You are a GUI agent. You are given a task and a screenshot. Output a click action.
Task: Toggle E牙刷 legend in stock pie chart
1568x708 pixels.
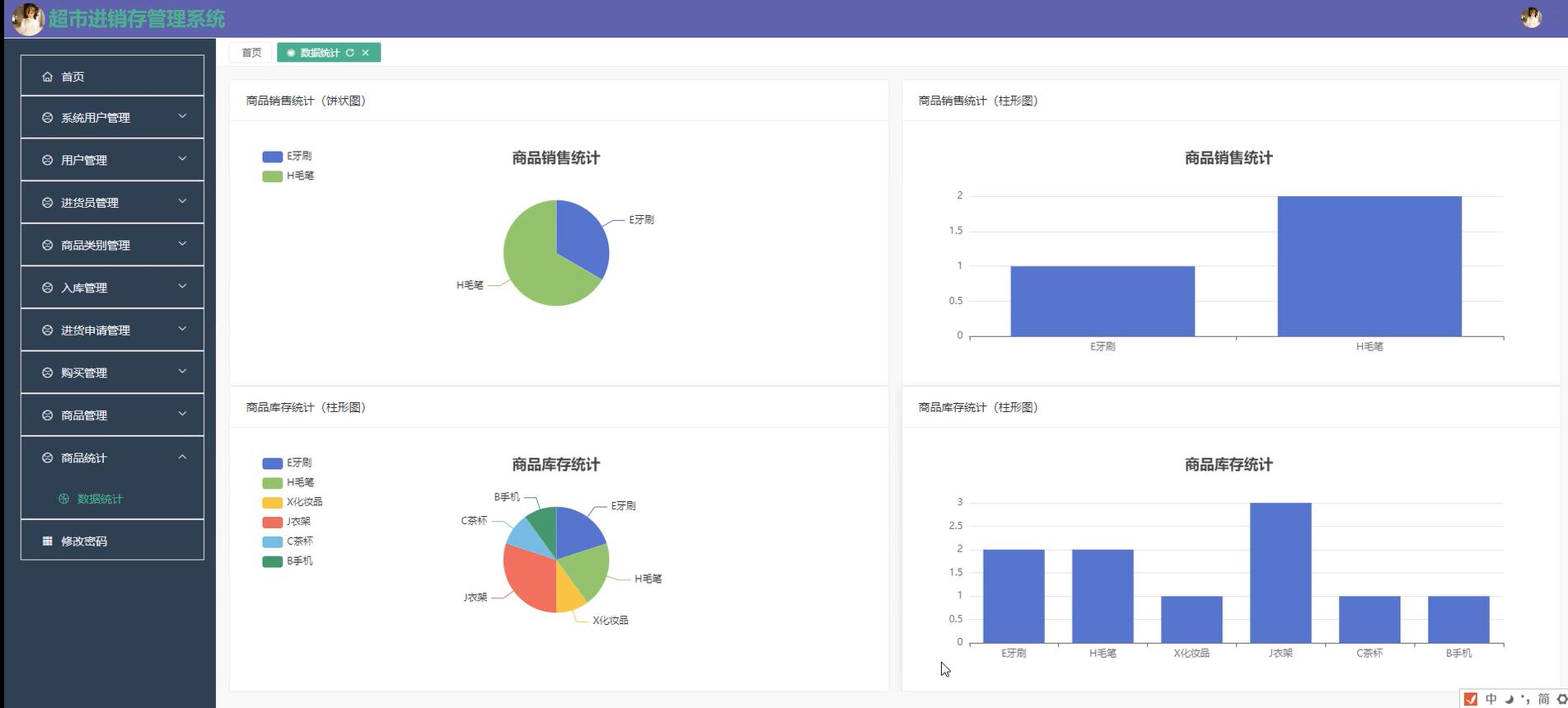(287, 462)
